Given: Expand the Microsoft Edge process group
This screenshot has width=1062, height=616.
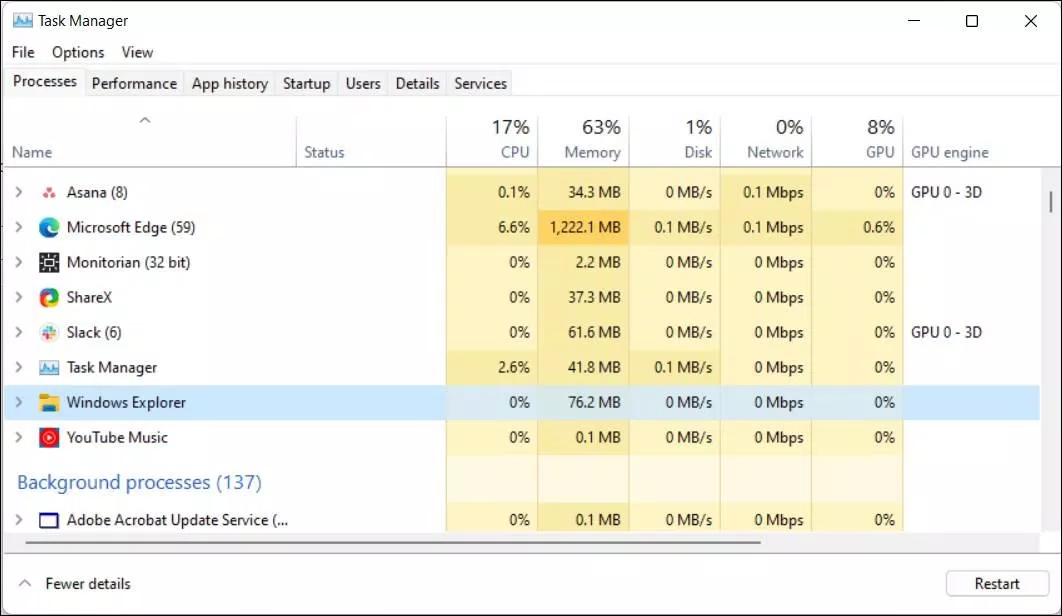Looking at the screenshot, I should pyautogui.click(x=19, y=227).
